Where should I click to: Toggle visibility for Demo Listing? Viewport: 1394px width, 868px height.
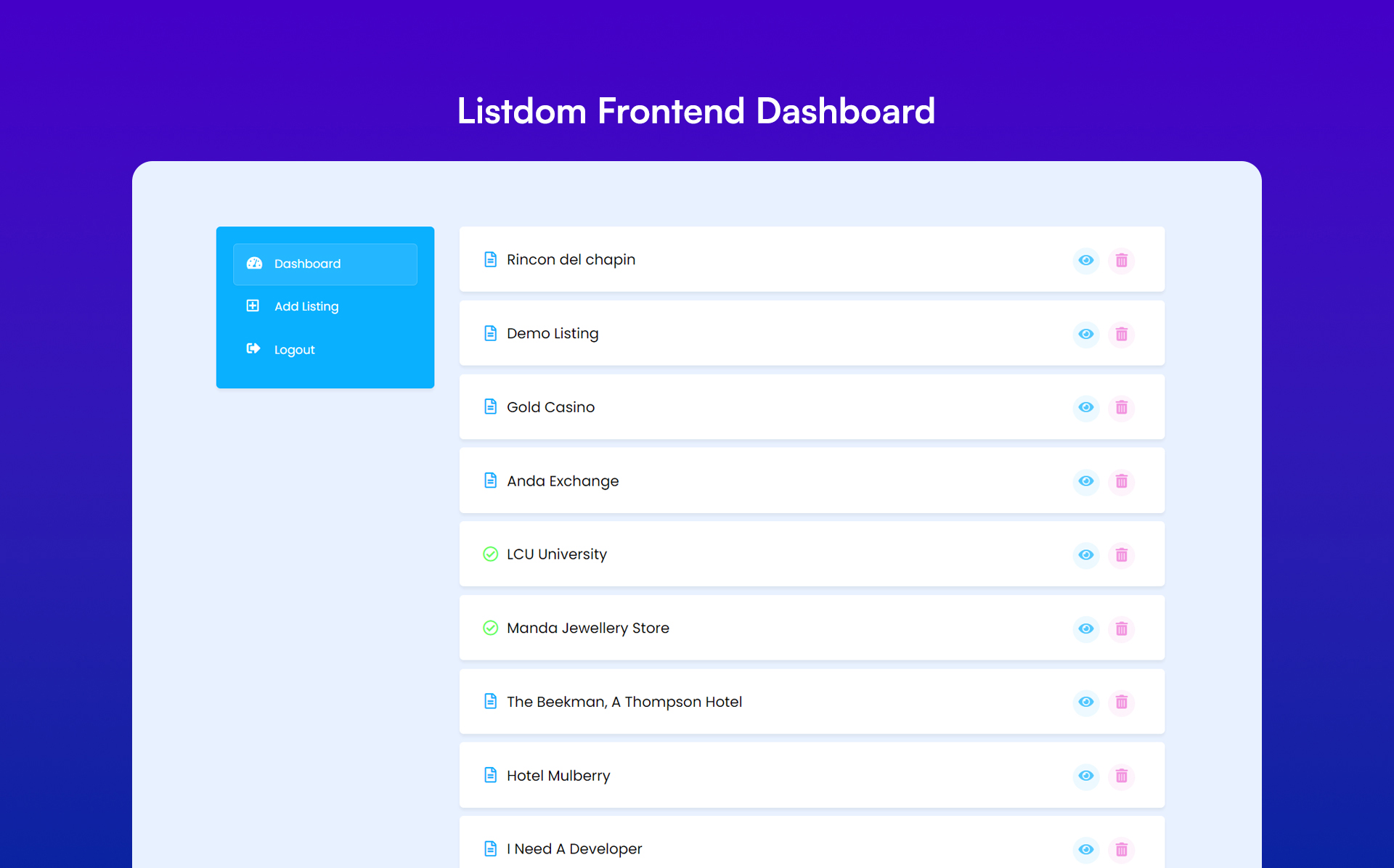click(1086, 333)
